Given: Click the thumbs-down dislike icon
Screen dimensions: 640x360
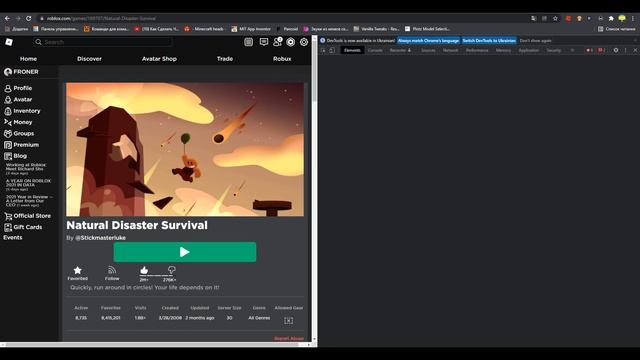Looking at the screenshot, I should point(171,270).
